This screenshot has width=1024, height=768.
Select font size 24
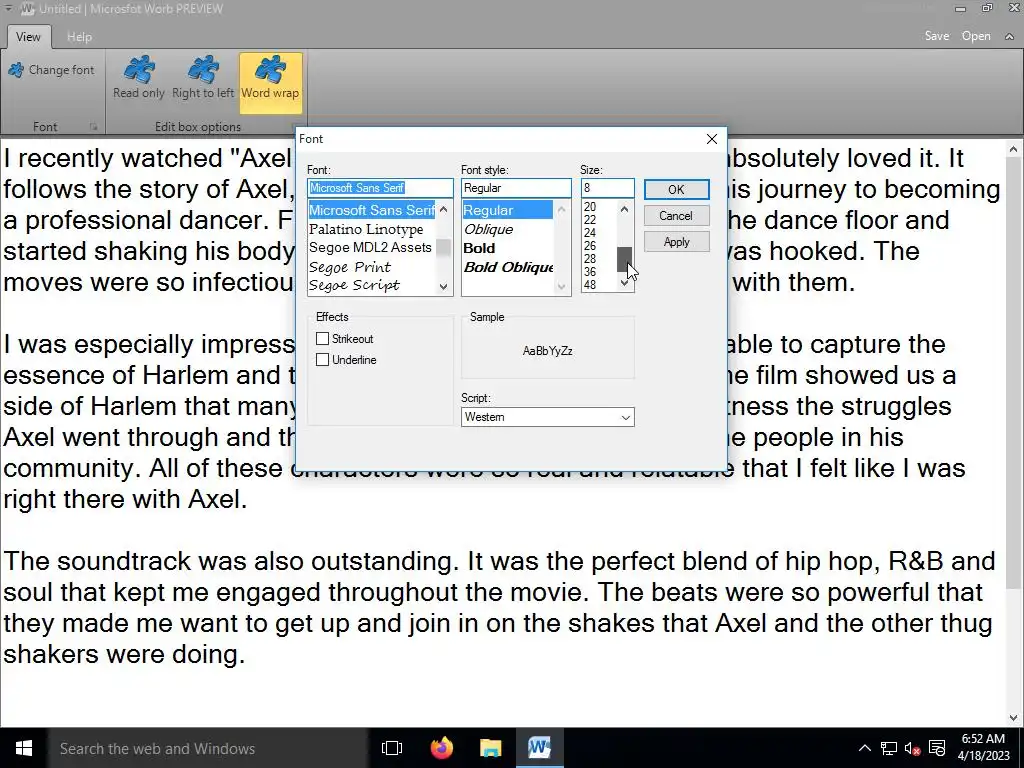point(590,233)
